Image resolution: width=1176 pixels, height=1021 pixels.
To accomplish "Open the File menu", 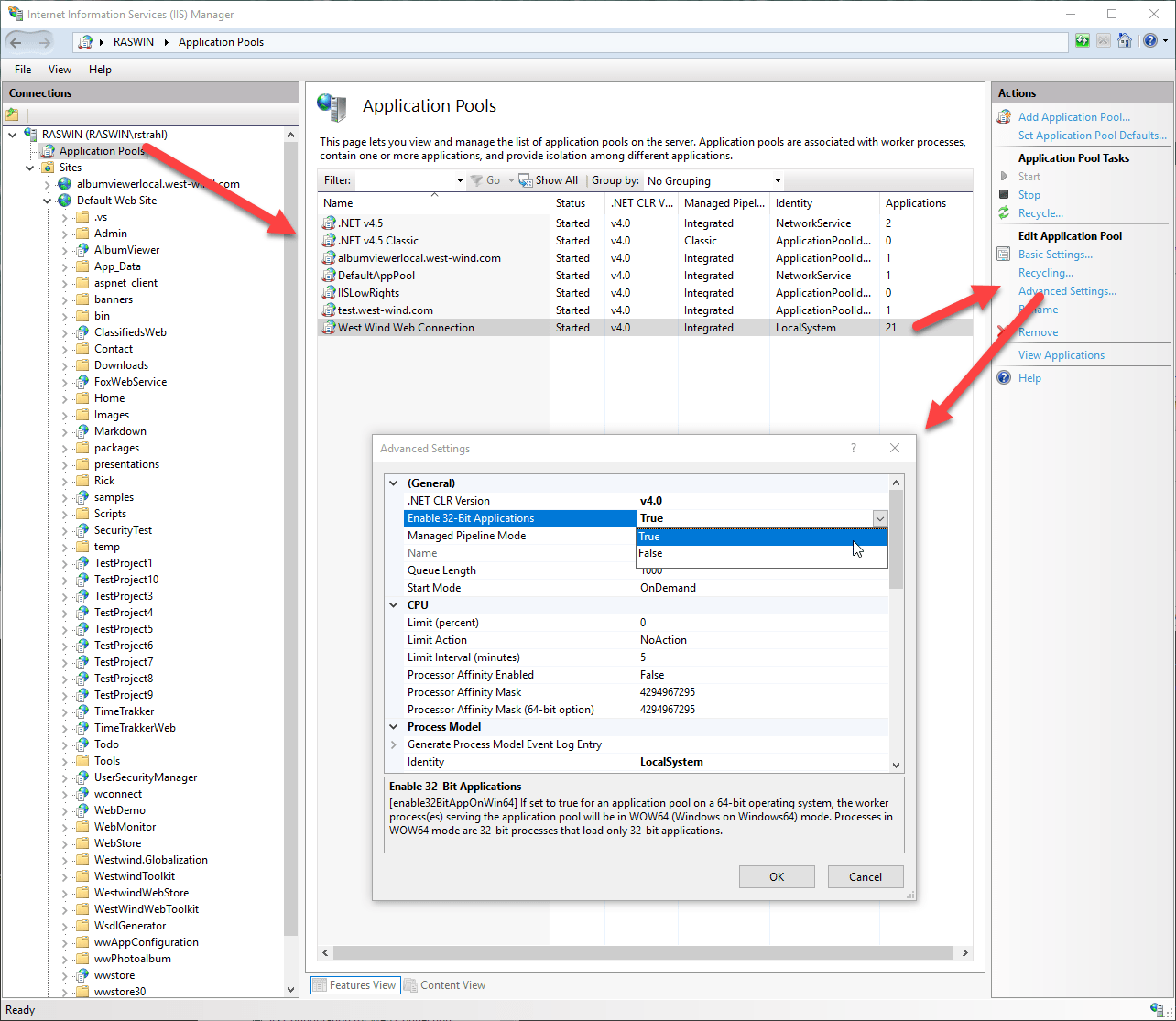I will 23,70.
